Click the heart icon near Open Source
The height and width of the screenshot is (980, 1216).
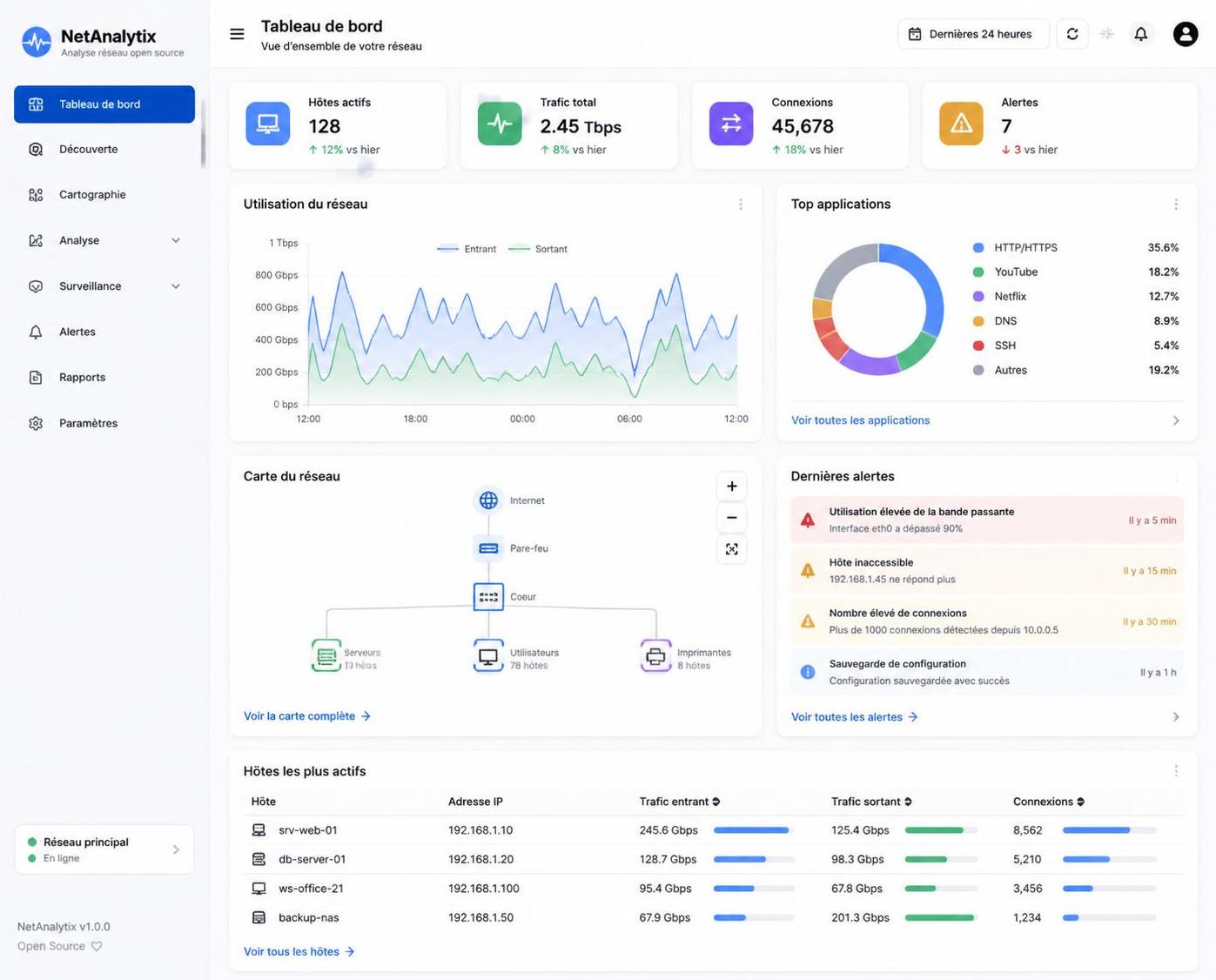pyautogui.click(x=97, y=946)
